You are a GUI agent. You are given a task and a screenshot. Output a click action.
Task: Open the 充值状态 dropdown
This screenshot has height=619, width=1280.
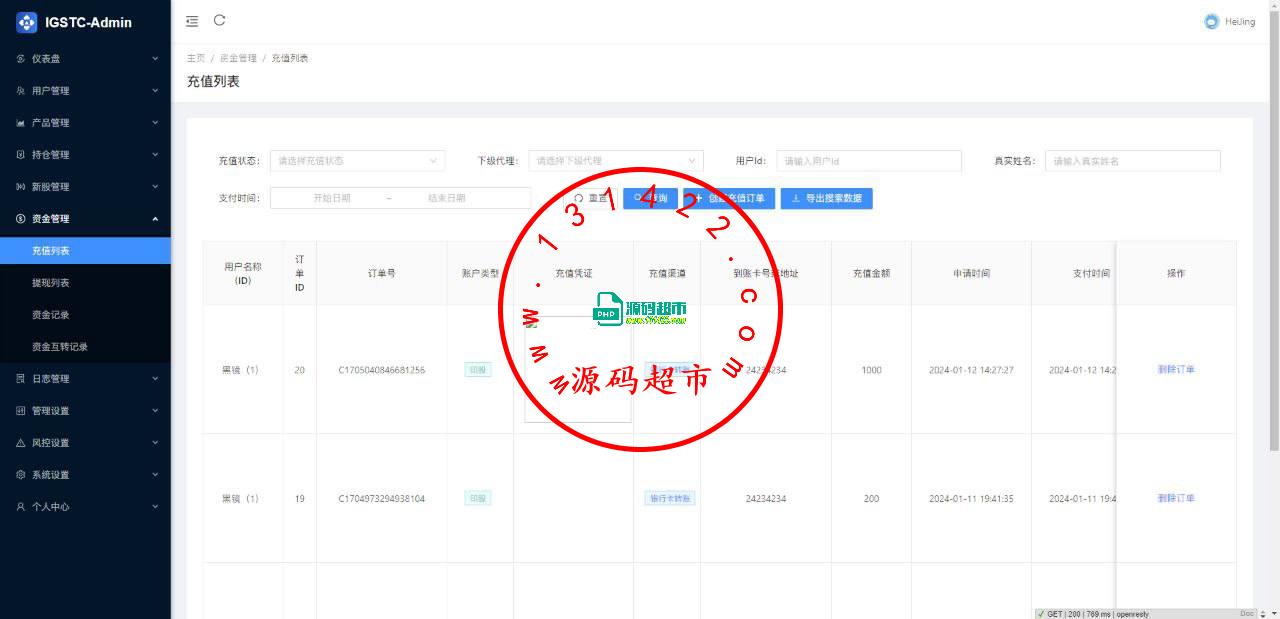[x=358, y=161]
